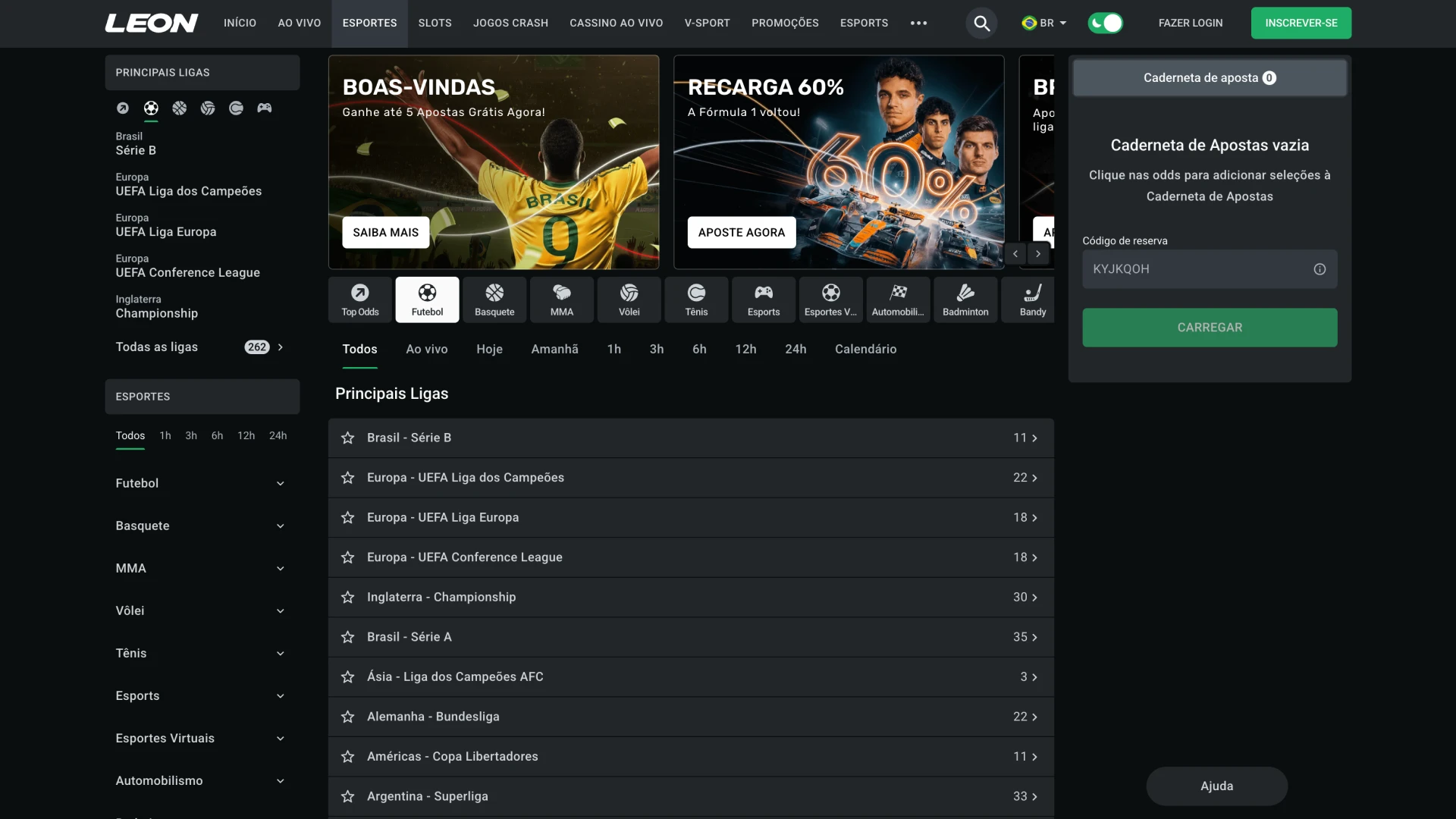Click SAIBA MAIS on welcome banner

tap(386, 233)
